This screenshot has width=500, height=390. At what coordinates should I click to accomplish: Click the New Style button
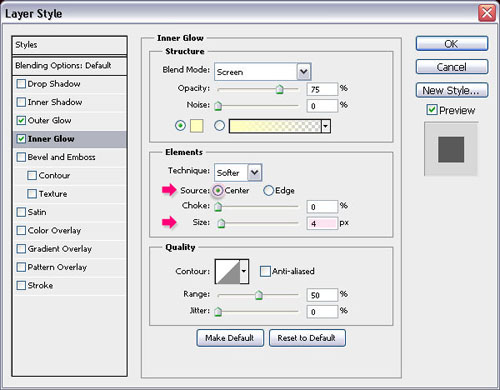(452, 90)
